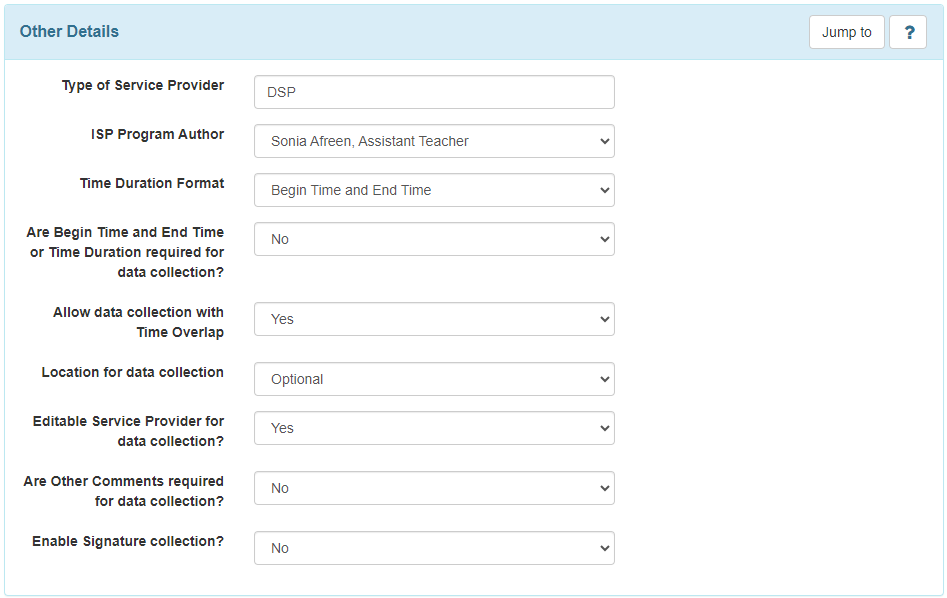Viewport: 947px width, 598px height.
Task: Open Are Other Comments required dropdown
Action: (x=434, y=487)
